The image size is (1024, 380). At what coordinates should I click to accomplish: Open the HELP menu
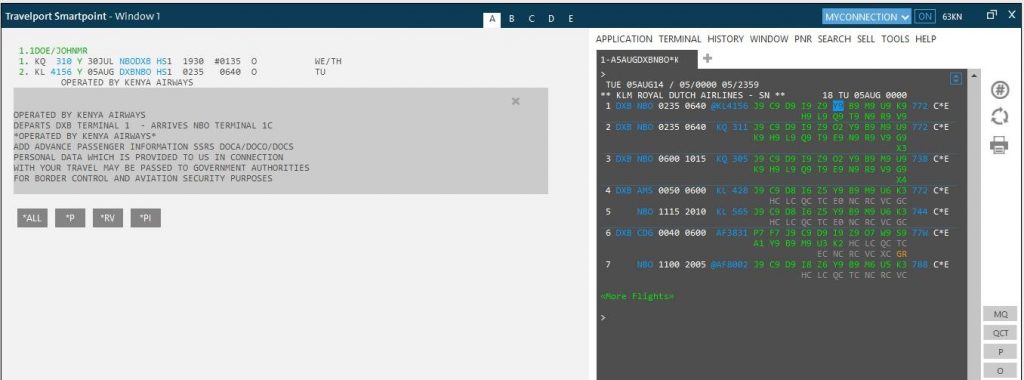click(925, 39)
